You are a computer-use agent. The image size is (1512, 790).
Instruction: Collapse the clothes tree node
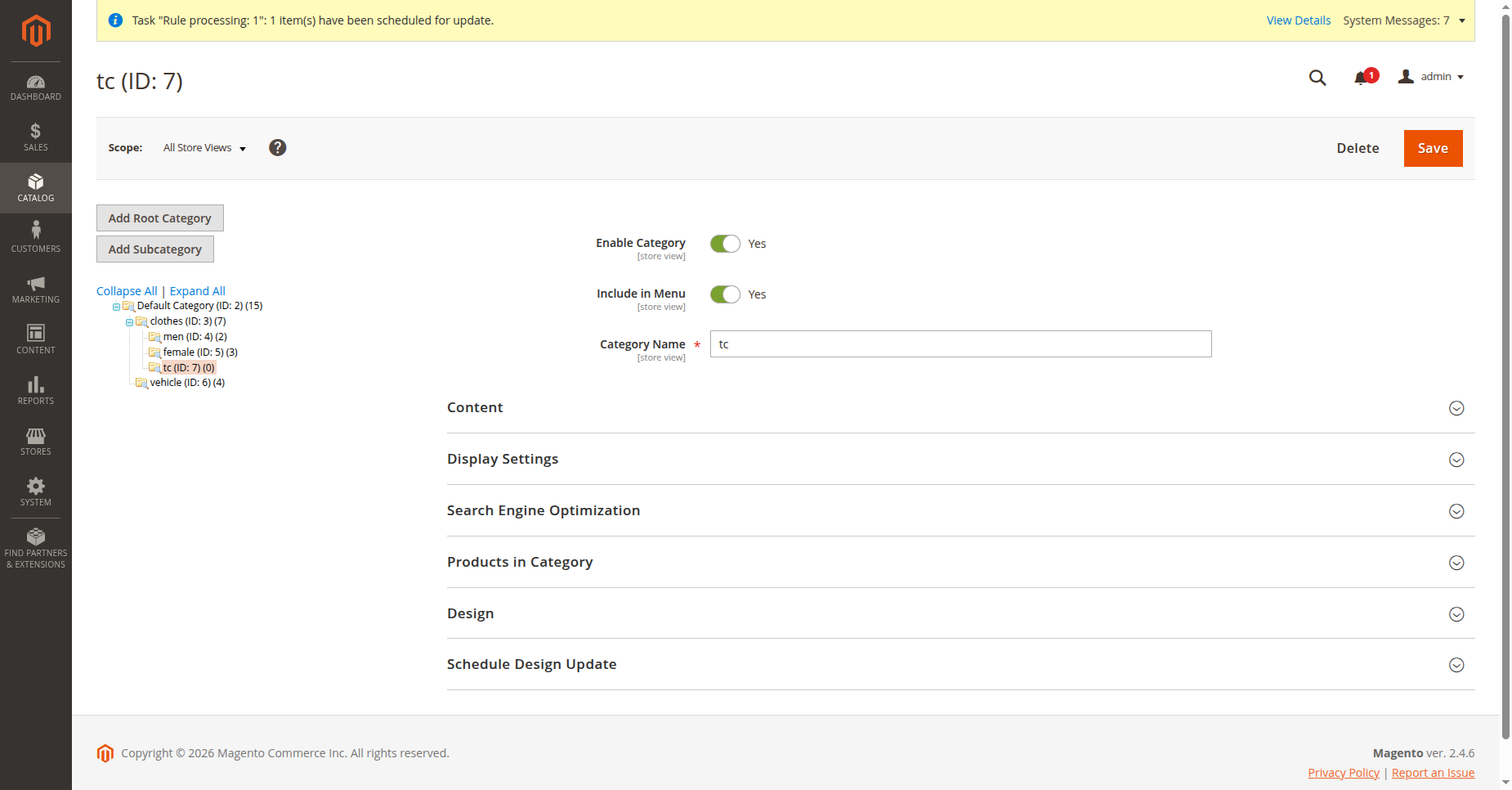click(x=129, y=322)
